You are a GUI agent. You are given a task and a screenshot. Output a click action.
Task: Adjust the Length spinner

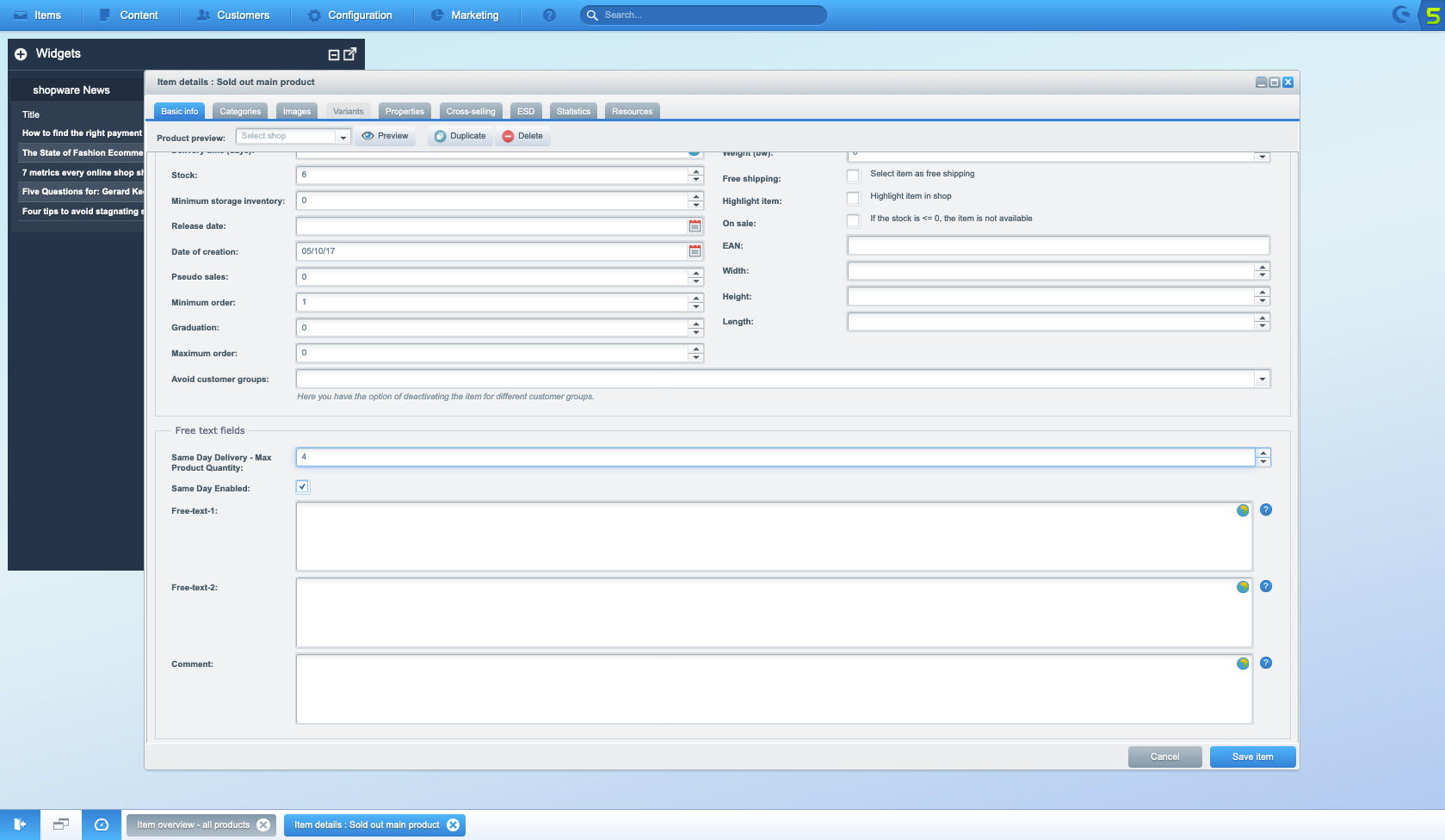click(x=1263, y=322)
